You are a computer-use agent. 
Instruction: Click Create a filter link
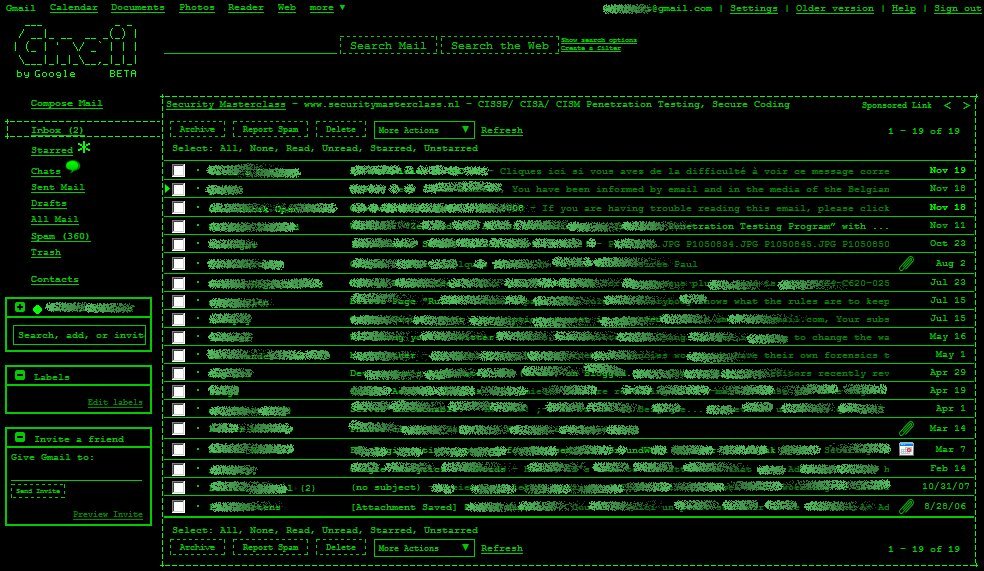coord(591,48)
